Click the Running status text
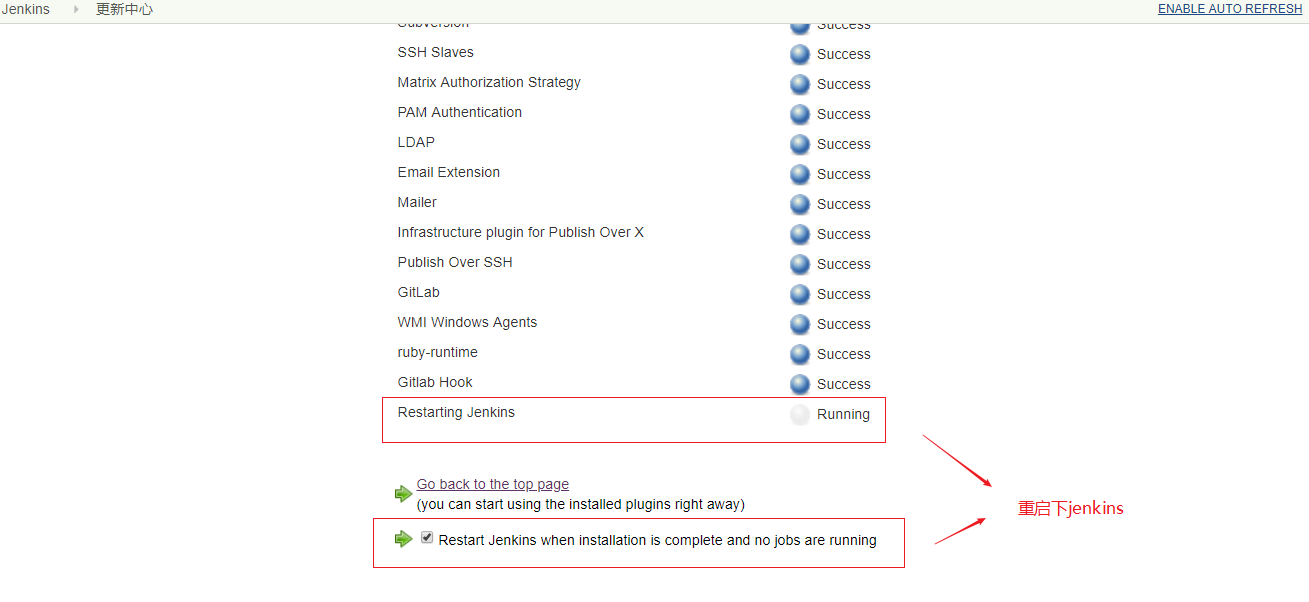The height and width of the screenshot is (602, 1309). tap(843, 414)
